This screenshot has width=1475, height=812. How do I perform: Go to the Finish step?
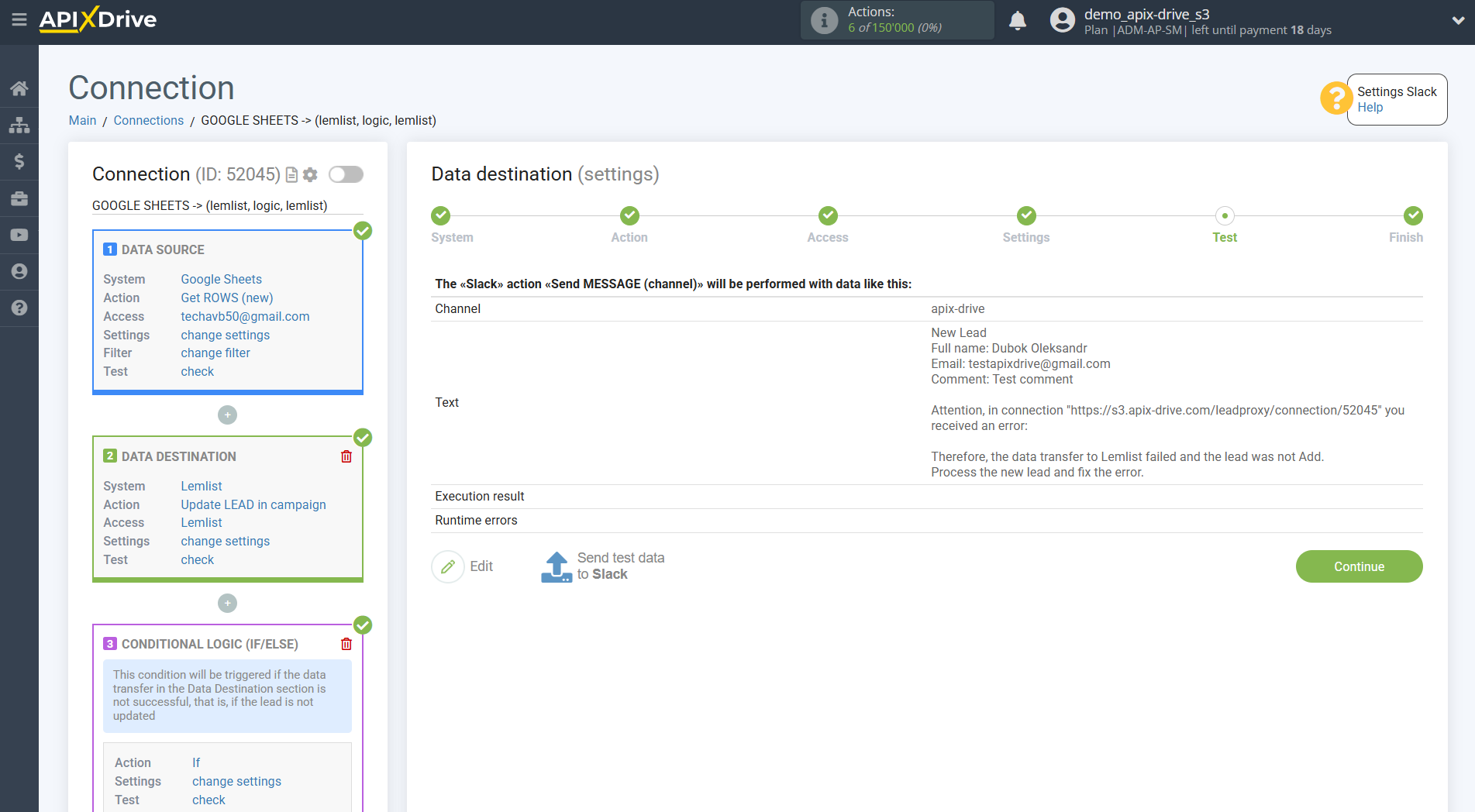1413,215
